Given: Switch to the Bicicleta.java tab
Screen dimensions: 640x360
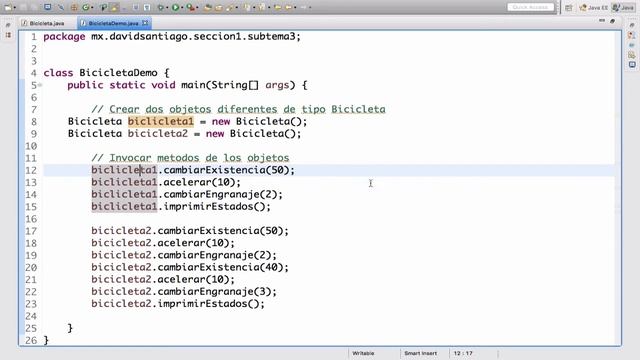Looking at the screenshot, I should [43, 23].
